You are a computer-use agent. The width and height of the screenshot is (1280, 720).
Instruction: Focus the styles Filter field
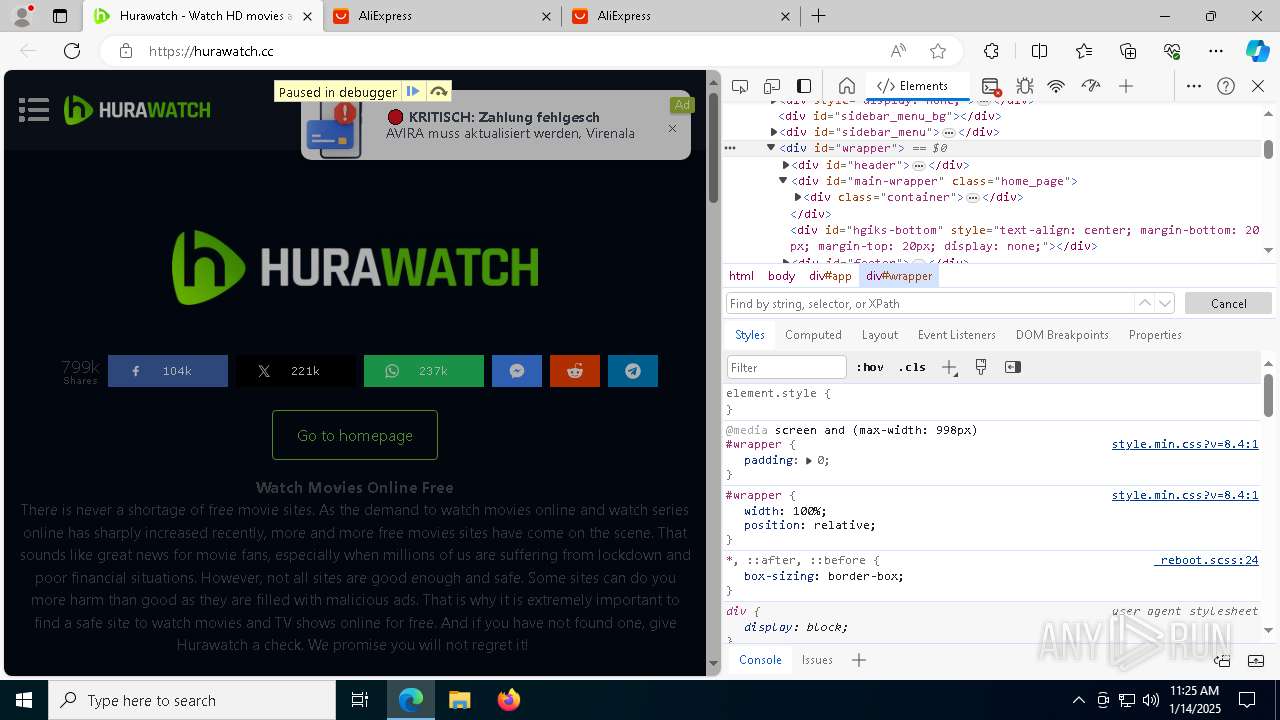(787, 367)
